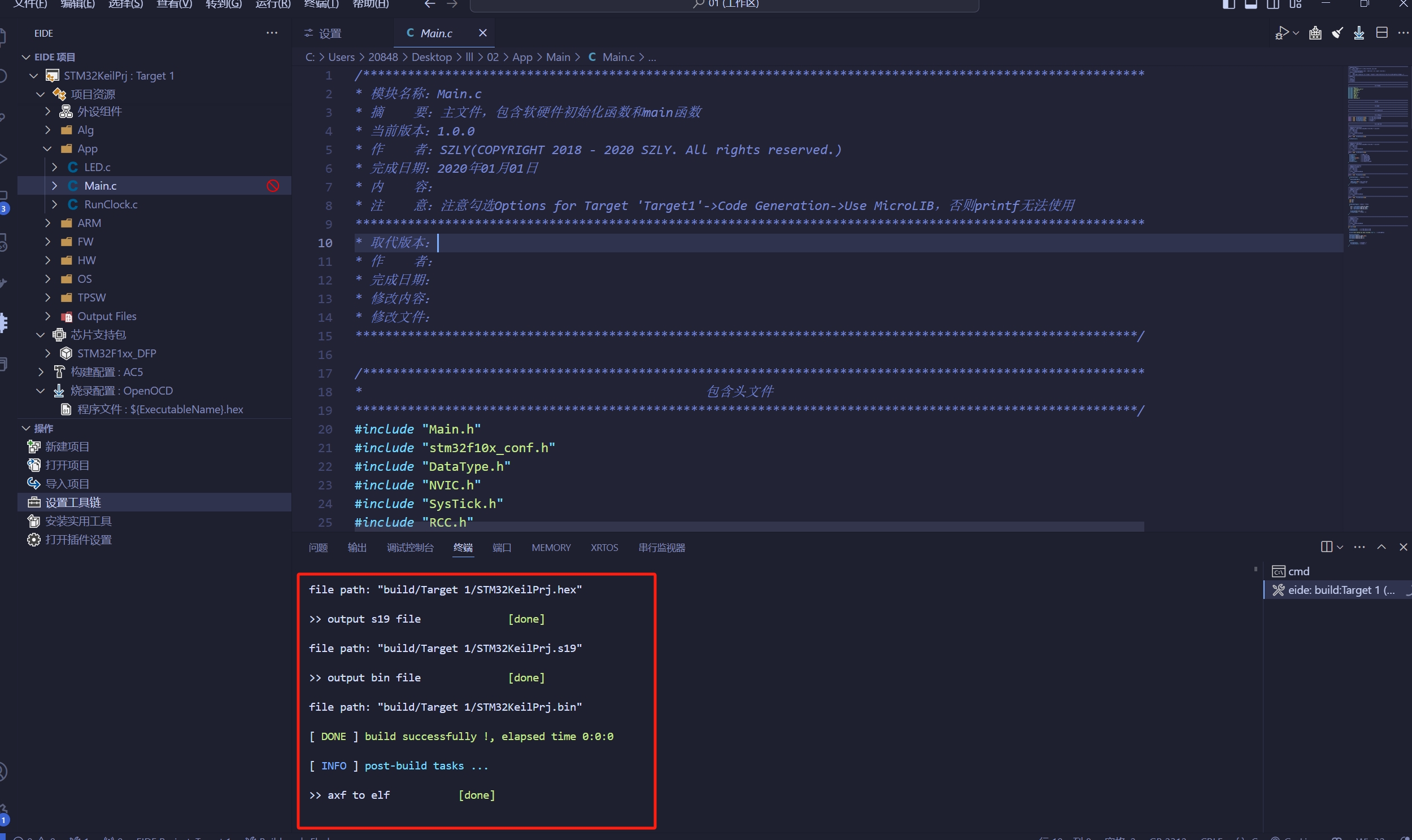Select the eide: build:Target 1 terminal
Screen dimensions: 1412x840
[1337, 590]
